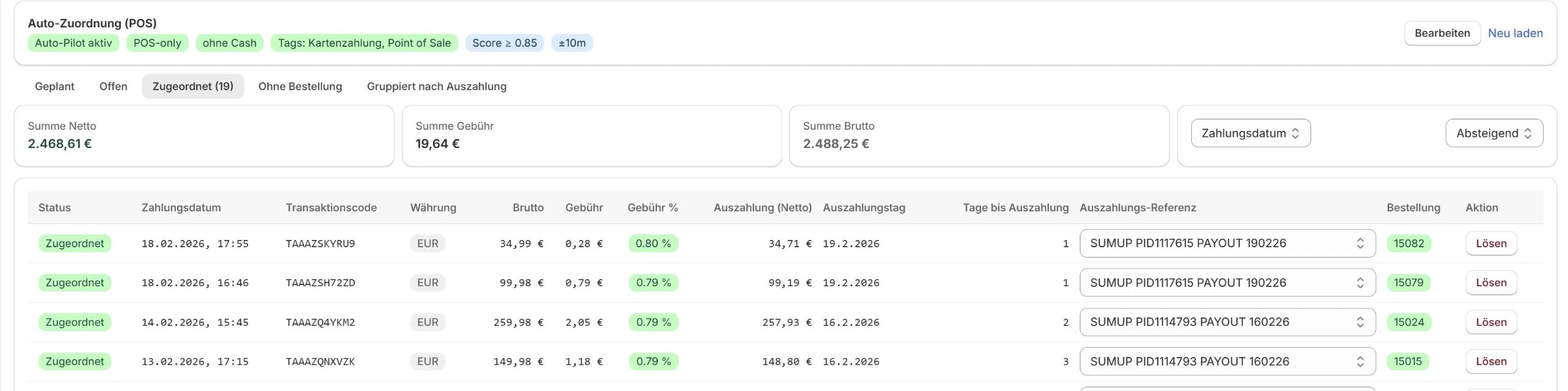Expand payout reference dropdown for transaction TAAAZQNXVZK
This screenshot has height=391, width=1568.
tap(1227, 361)
